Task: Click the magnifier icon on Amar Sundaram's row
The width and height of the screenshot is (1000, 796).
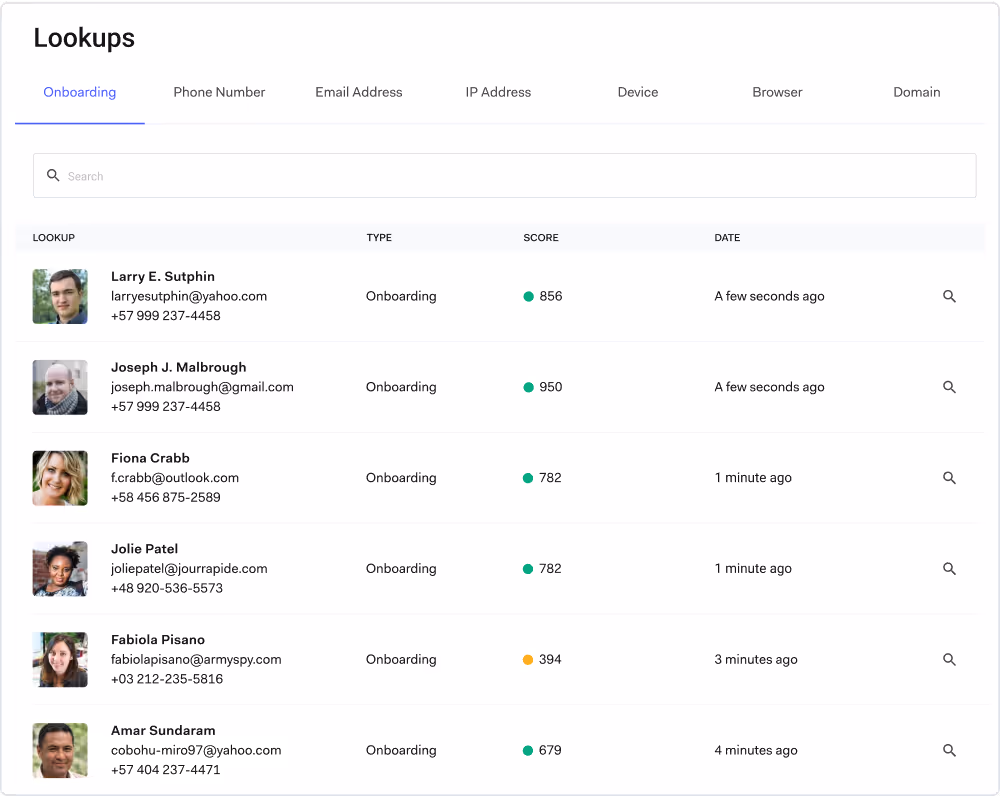Action: (949, 750)
